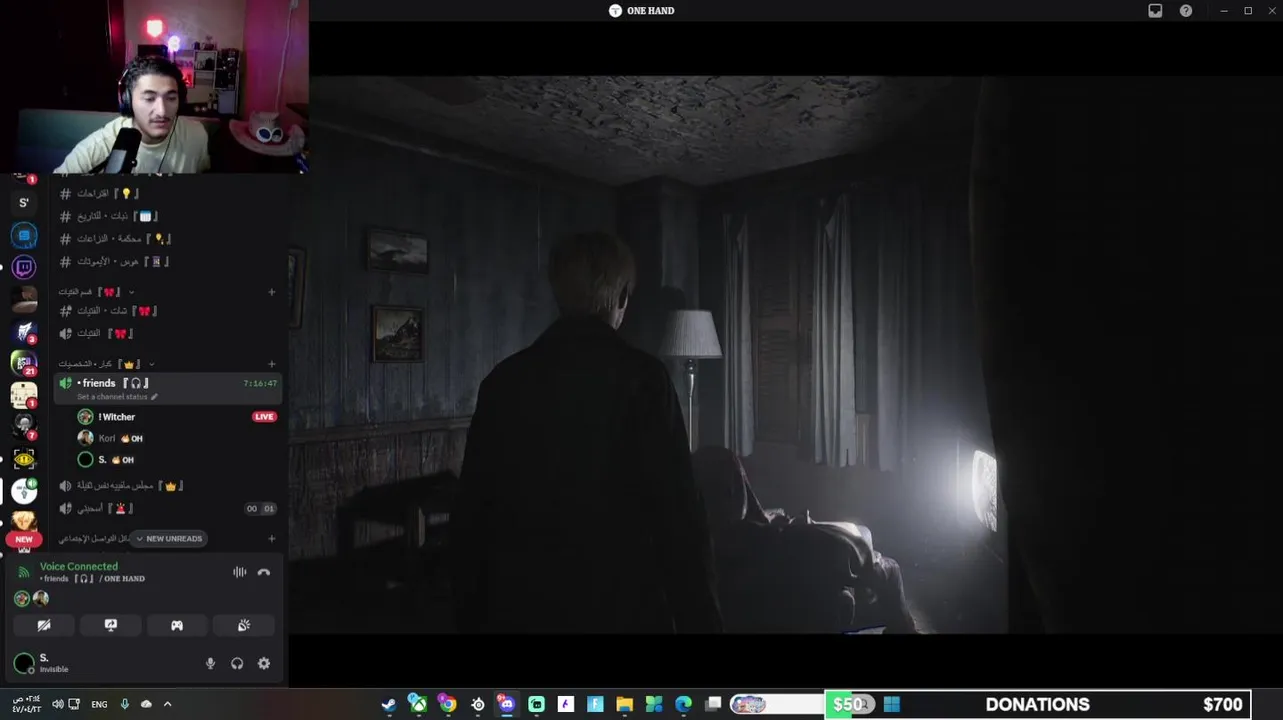Deafen audio using the headphones icon
1283x720 pixels.
(x=237, y=663)
